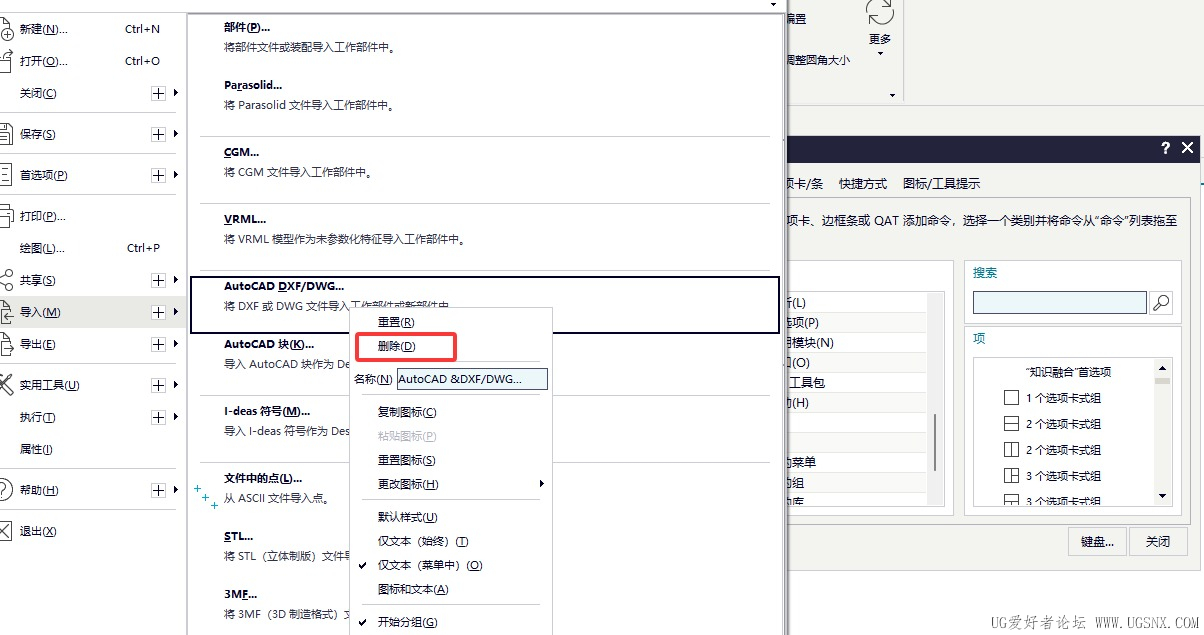Click the save icon beside 保存(S)
Screen dimensions: 1204x635
tap(6, 134)
